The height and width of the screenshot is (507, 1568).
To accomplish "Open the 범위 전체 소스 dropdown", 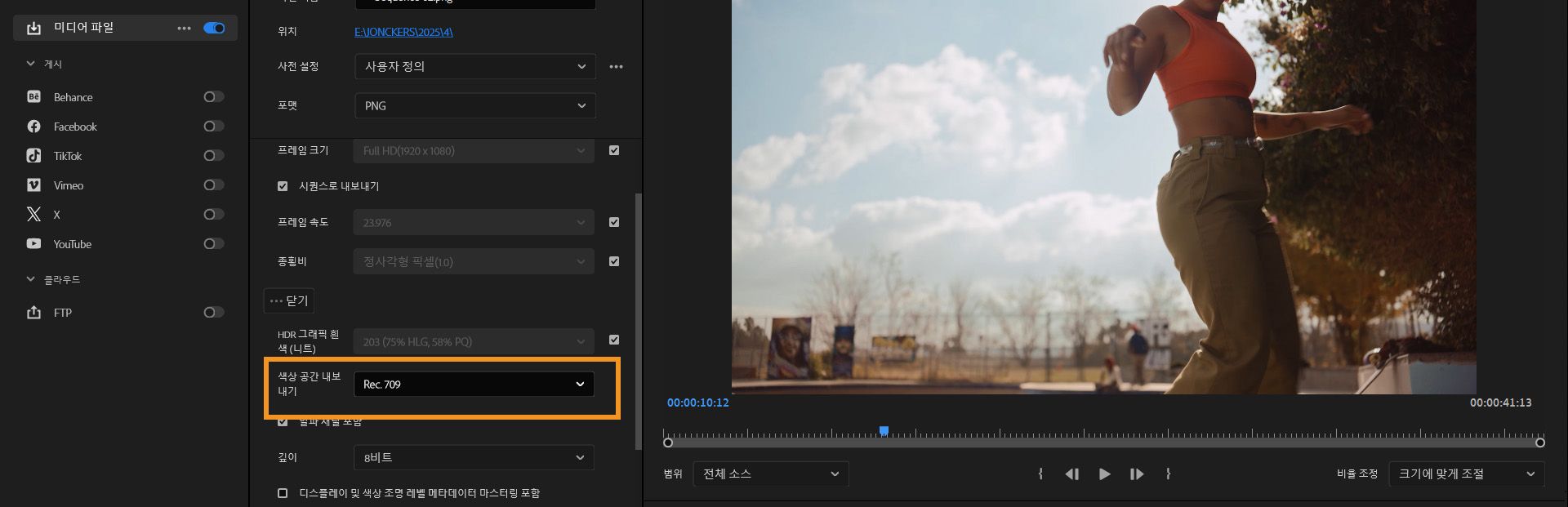I will tap(771, 474).
